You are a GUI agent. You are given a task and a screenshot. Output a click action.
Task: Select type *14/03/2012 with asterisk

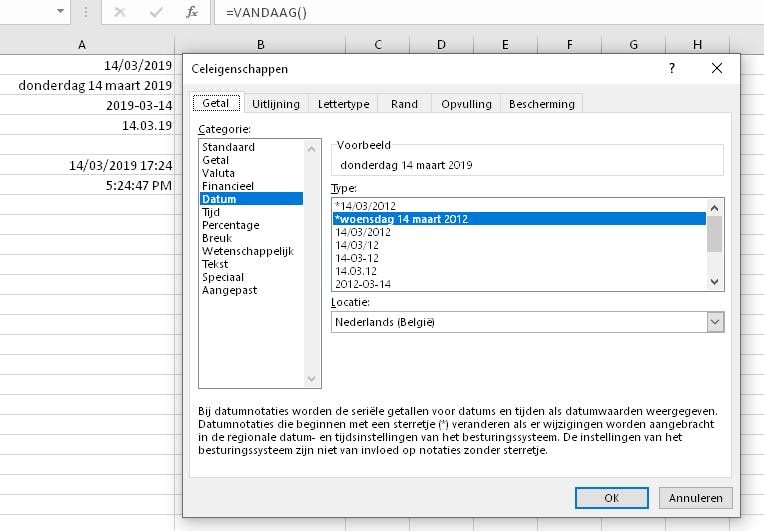[519, 206]
